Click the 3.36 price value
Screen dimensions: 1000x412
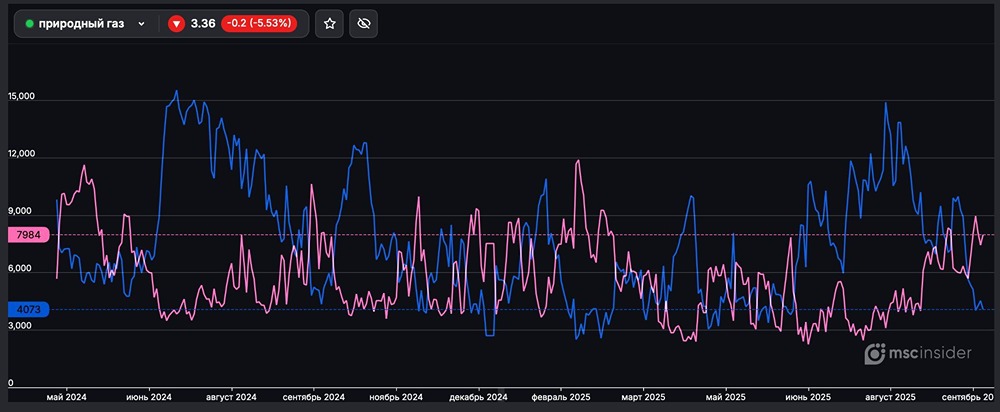point(203,24)
